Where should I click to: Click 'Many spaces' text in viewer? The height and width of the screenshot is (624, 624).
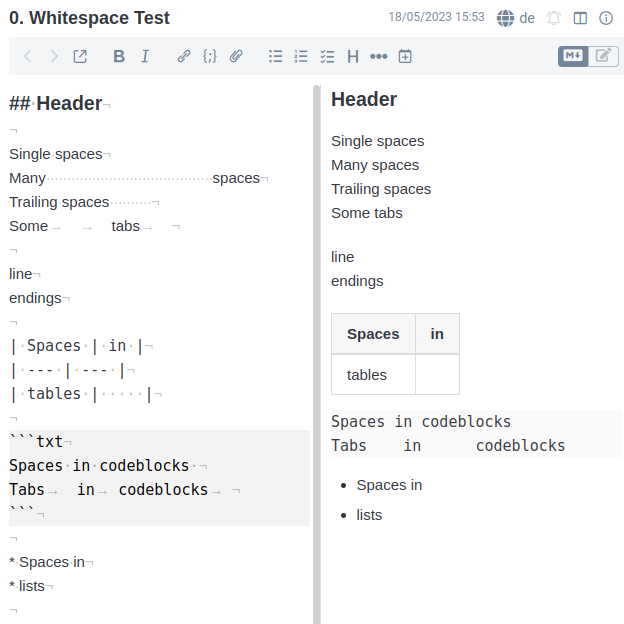pos(375,165)
